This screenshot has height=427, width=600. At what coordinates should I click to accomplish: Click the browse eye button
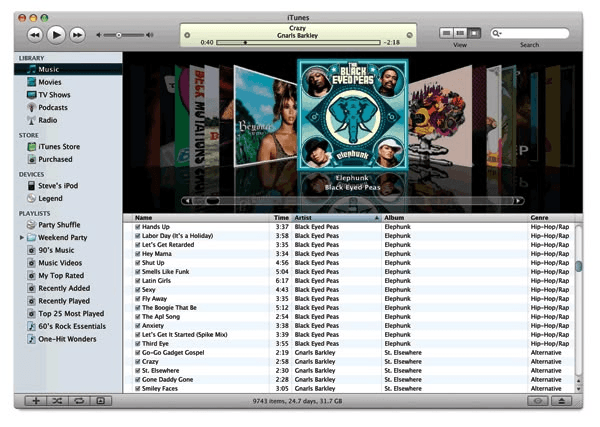pyautogui.click(x=538, y=401)
